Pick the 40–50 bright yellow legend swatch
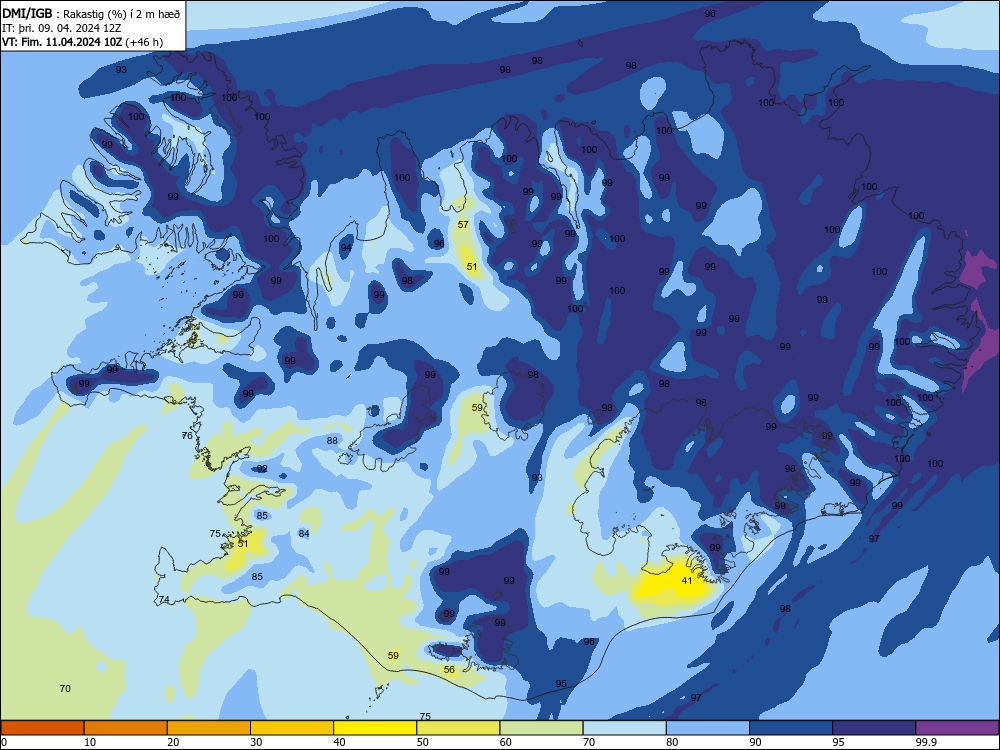Viewport: 1000px width, 750px height. point(375,728)
